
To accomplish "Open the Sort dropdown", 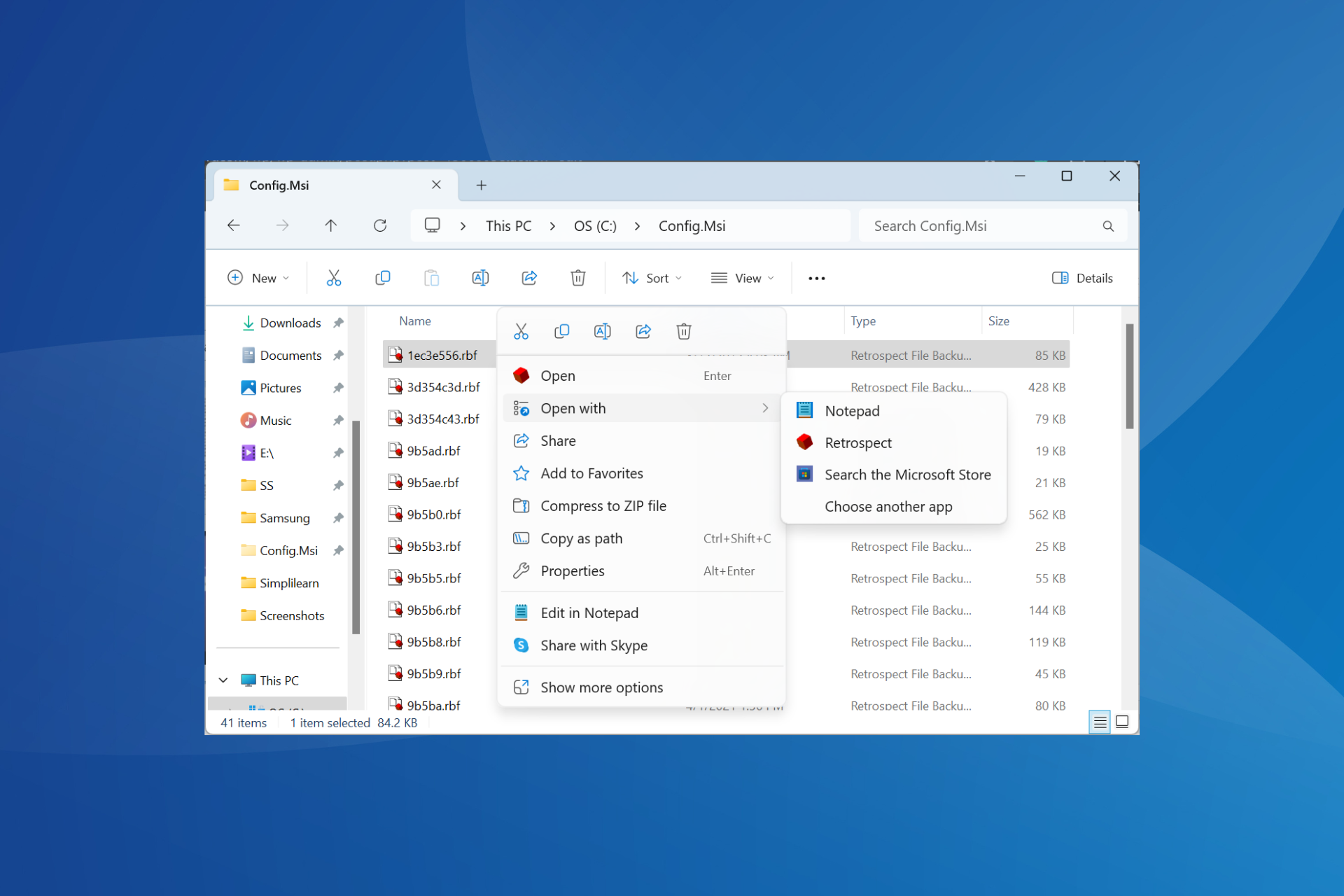I will [x=652, y=278].
